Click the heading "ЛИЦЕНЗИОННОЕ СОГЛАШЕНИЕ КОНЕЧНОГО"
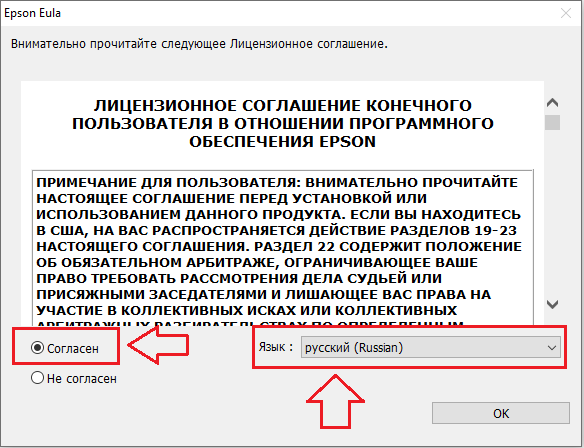Screen dimensions: 584x448 pyautogui.click(x=283, y=106)
